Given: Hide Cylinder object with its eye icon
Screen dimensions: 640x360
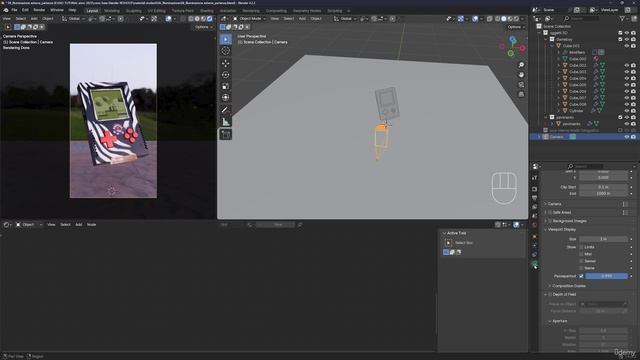Looking at the screenshot, I should pos(627,111).
